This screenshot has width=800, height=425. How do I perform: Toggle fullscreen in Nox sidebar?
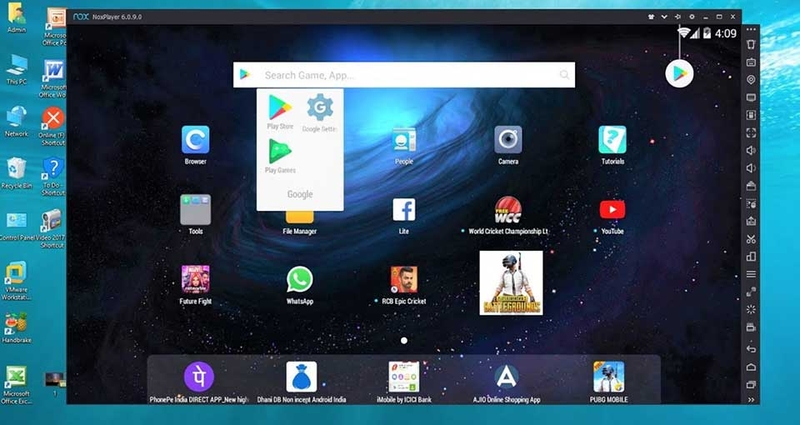[x=751, y=133]
